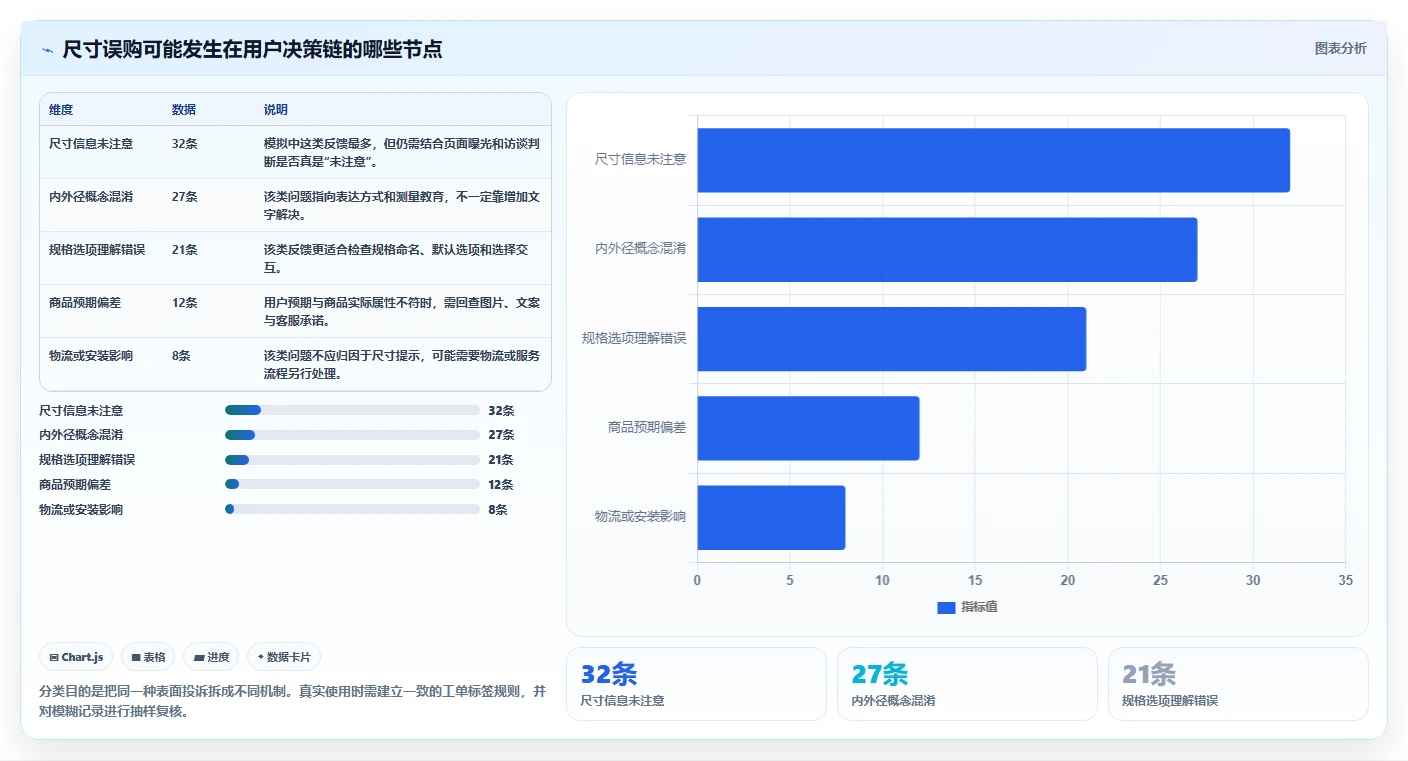The height and width of the screenshot is (761, 1408).
Task: Open the 32条 尺寸信息未注意 data card
Action: tap(696, 684)
